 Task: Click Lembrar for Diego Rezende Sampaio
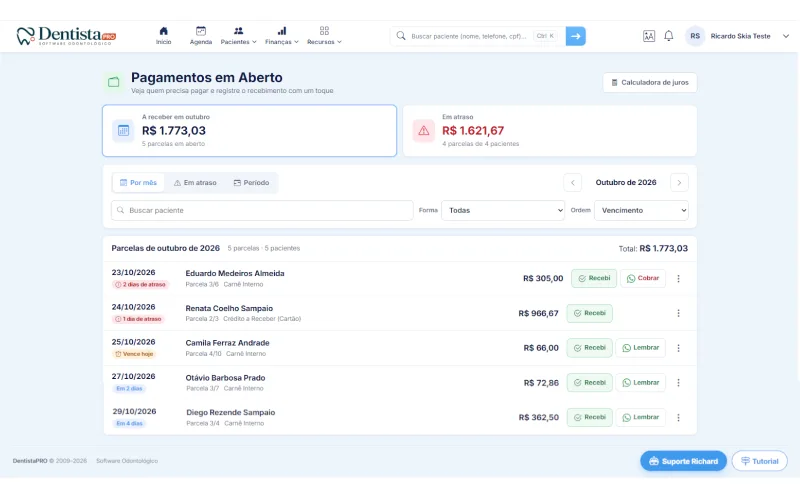(x=641, y=417)
